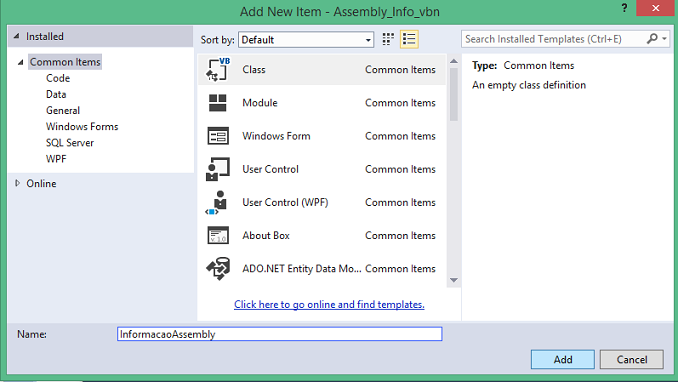Click the template list scroll up arrow
Screen dimensions: 678x382
(454, 61)
